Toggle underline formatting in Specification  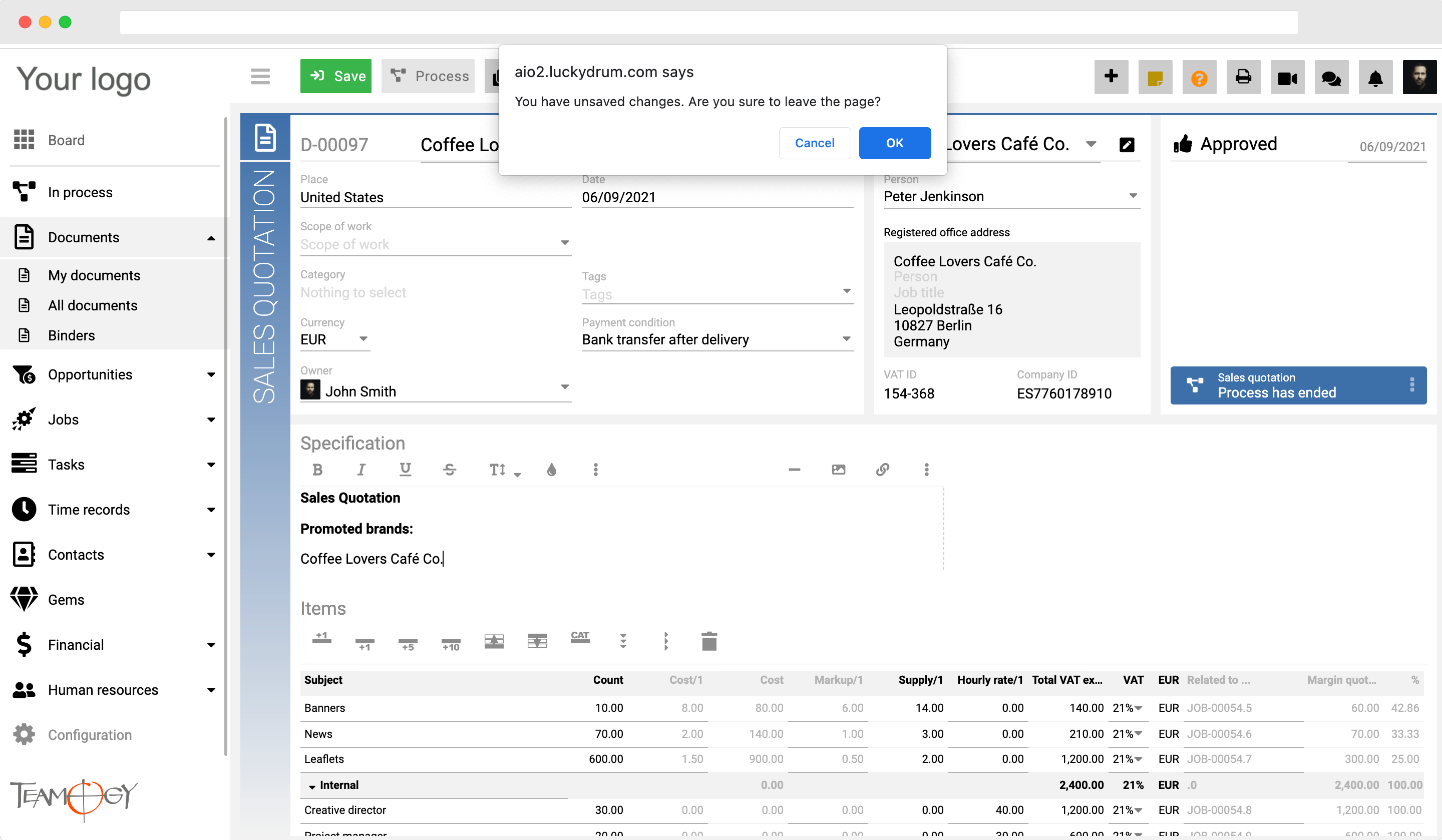[x=405, y=469]
